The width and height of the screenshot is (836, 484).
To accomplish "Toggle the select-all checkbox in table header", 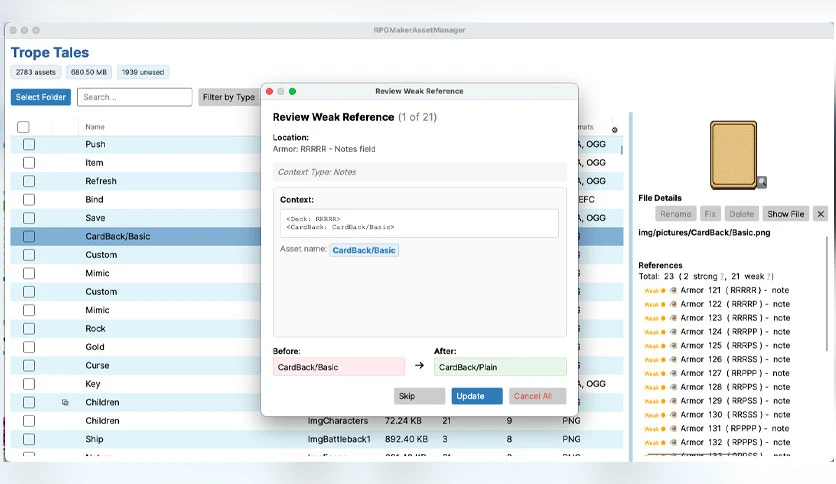I will pyautogui.click(x=23, y=127).
